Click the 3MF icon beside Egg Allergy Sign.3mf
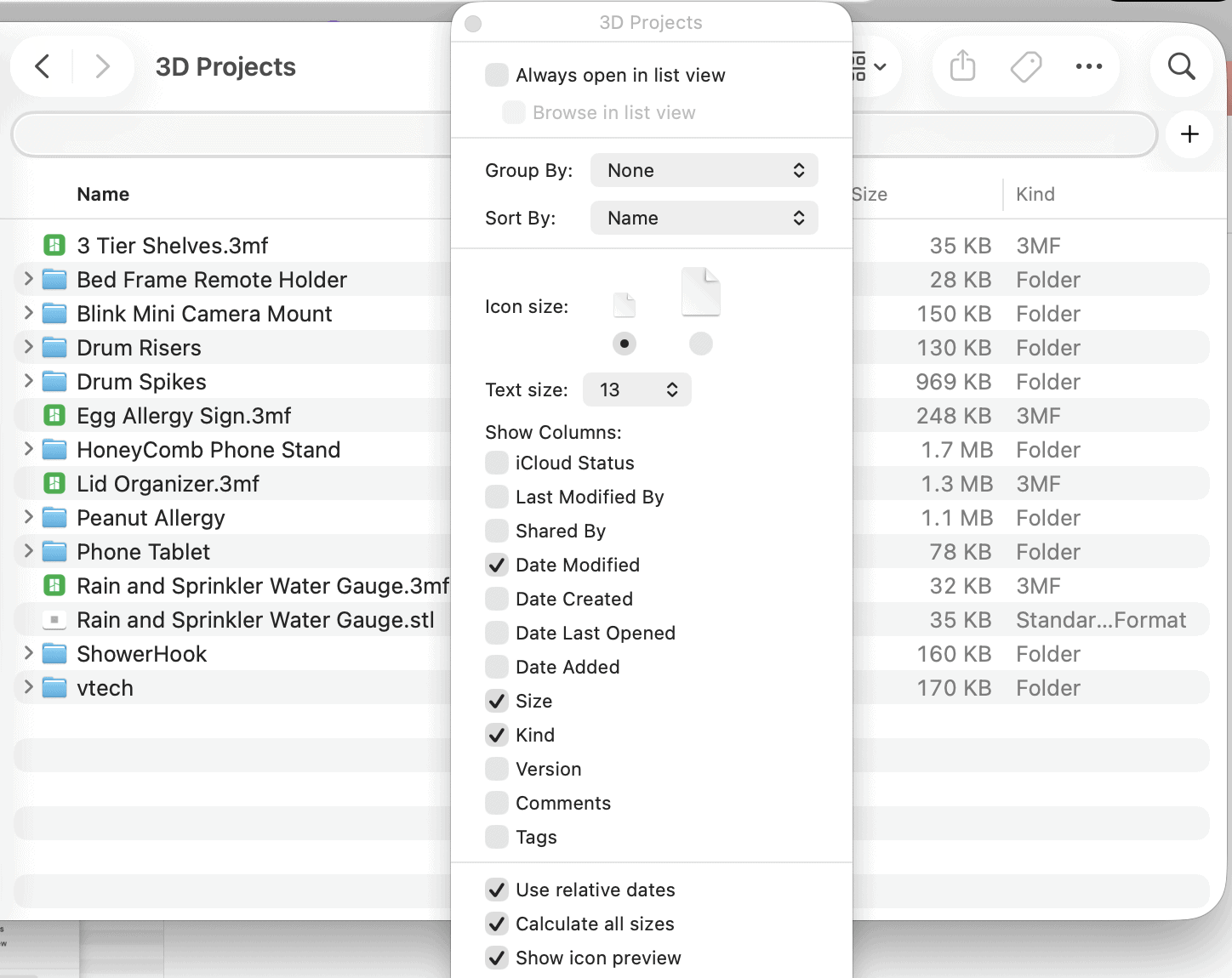This screenshot has height=978, width=1232. click(54, 415)
